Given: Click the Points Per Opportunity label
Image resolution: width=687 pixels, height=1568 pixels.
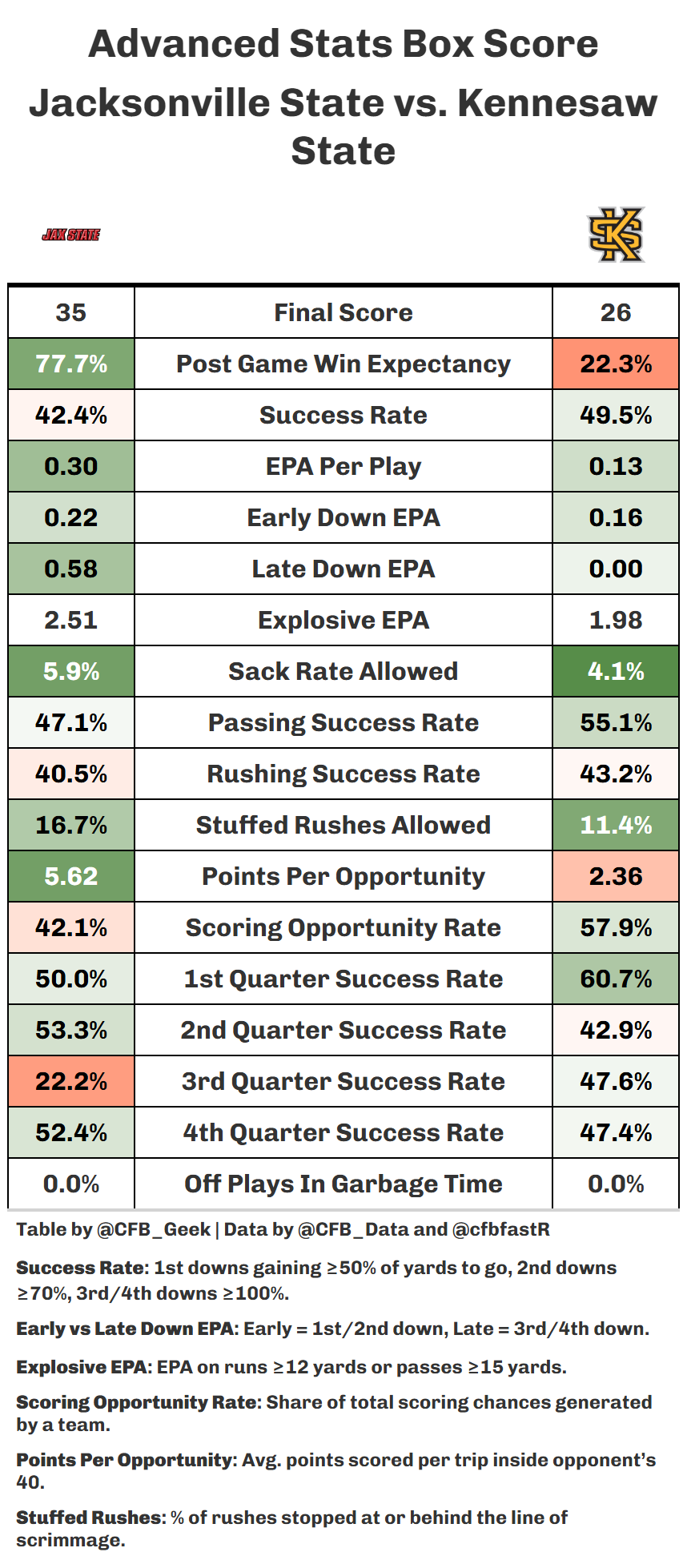Looking at the screenshot, I should coord(343,876).
